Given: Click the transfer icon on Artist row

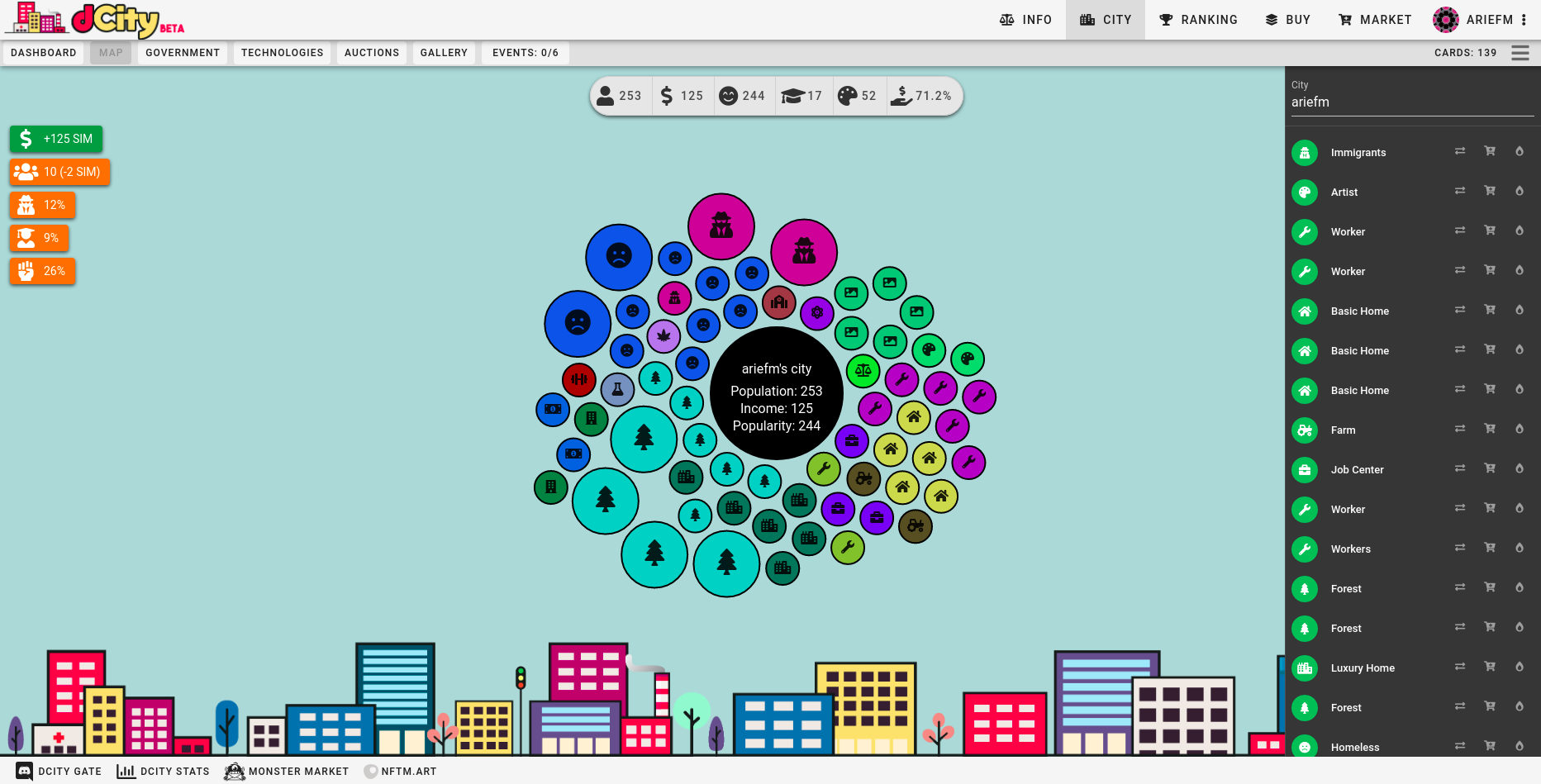Looking at the screenshot, I should 1460,191.
